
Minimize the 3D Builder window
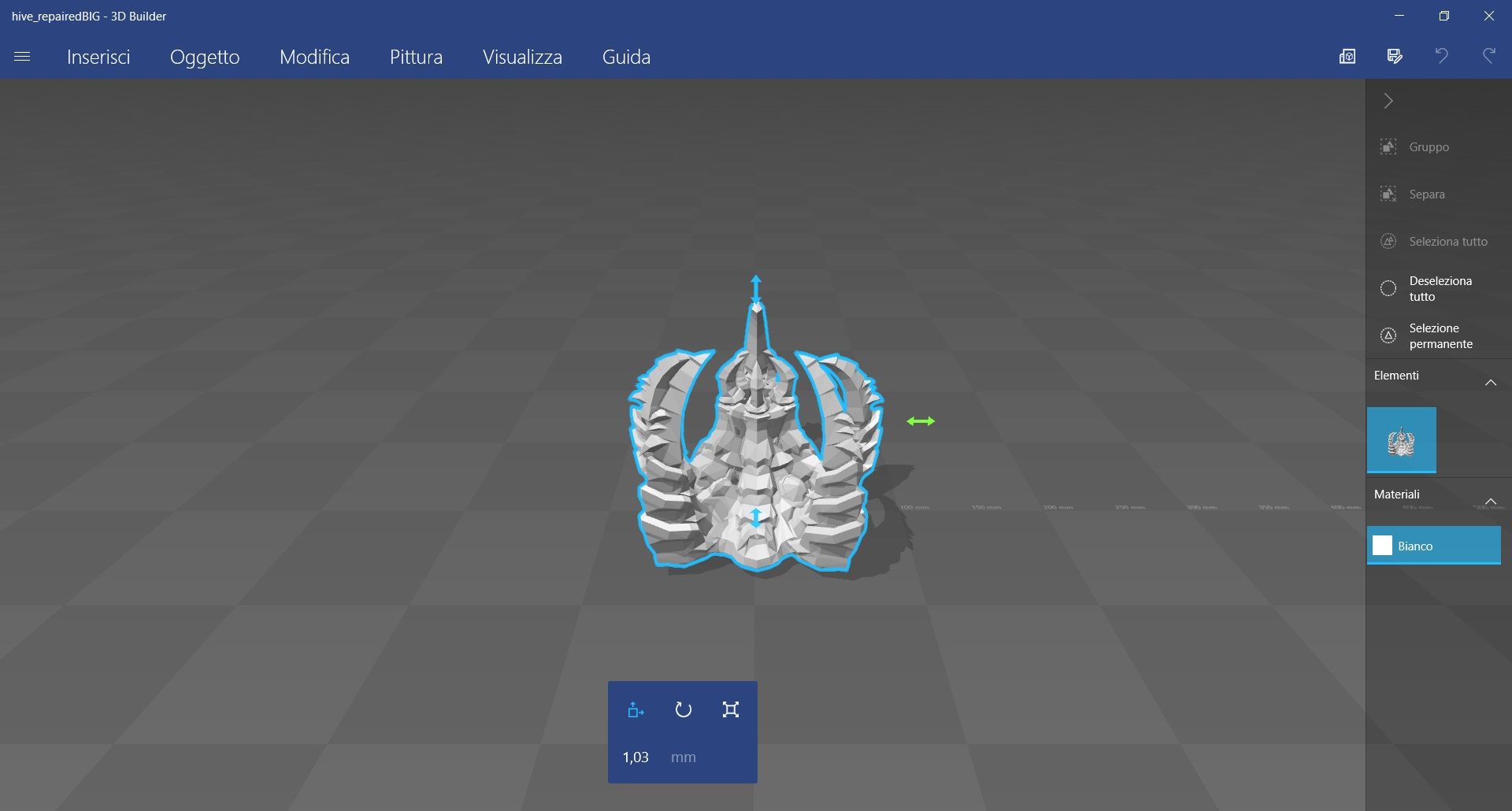[1399, 16]
